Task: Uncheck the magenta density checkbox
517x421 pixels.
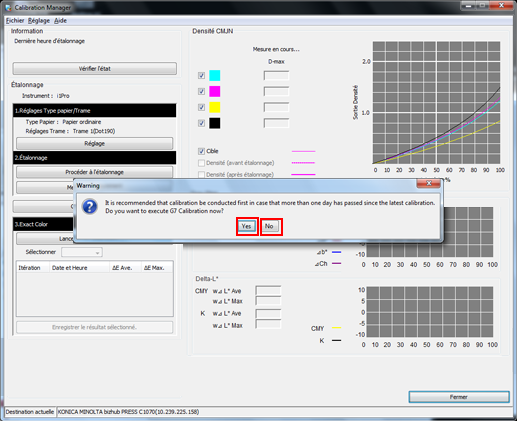Action: [x=201, y=91]
